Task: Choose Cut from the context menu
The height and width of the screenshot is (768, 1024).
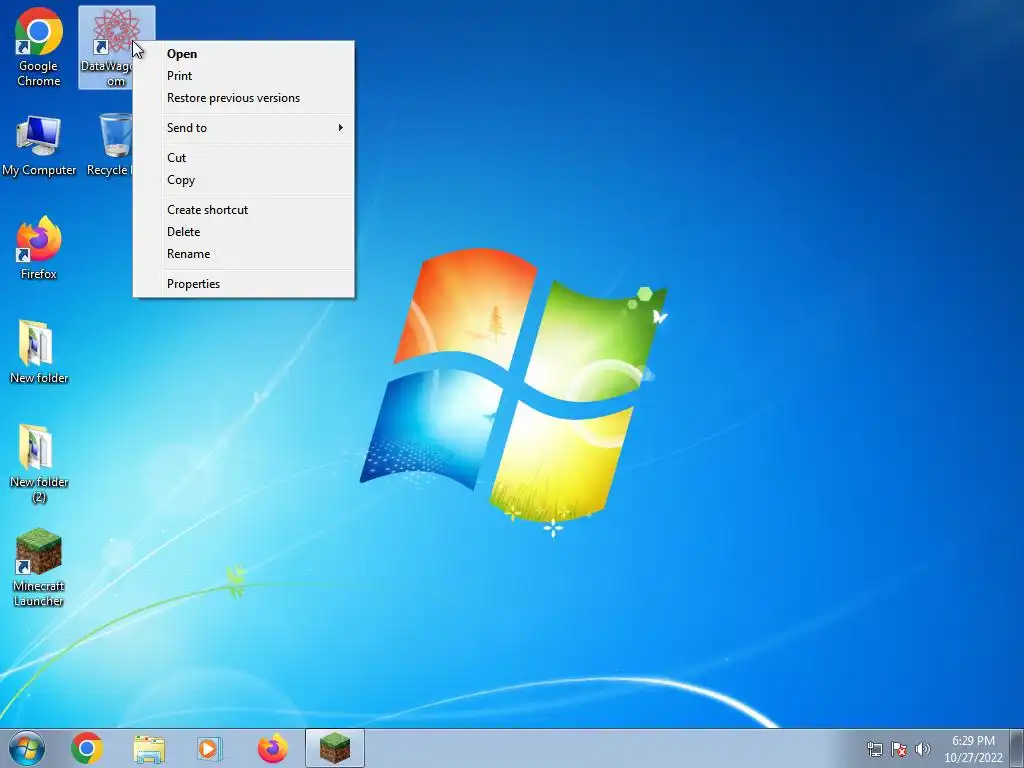Action: pyautogui.click(x=244, y=158)
